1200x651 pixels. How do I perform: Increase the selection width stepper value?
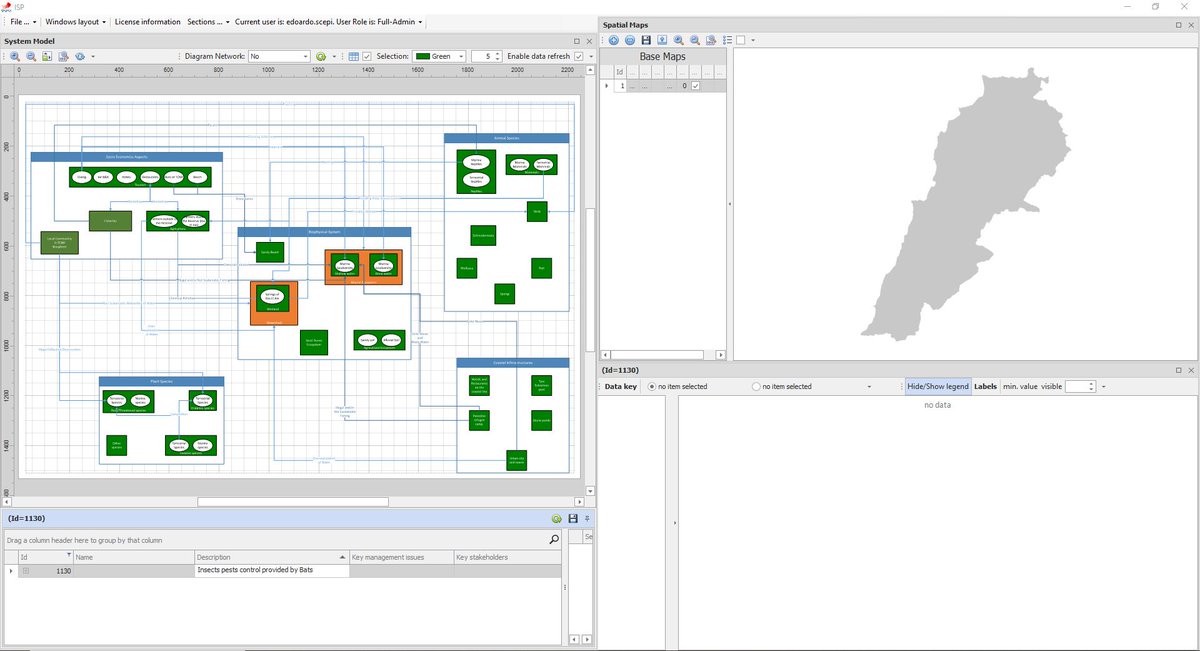point(497,53)
